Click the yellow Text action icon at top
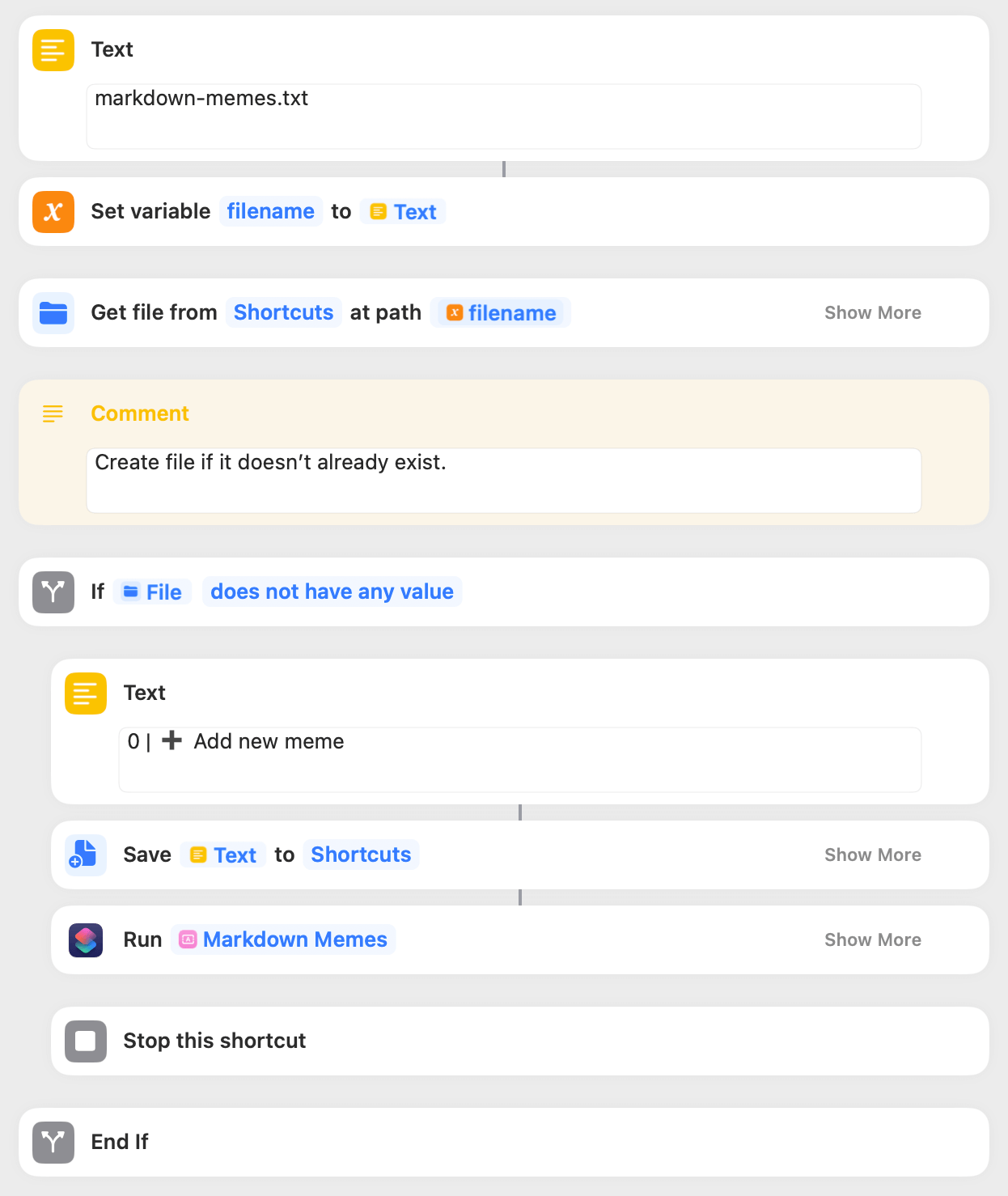Viewport: 1008px width, 1196px height. coord(53,50)
